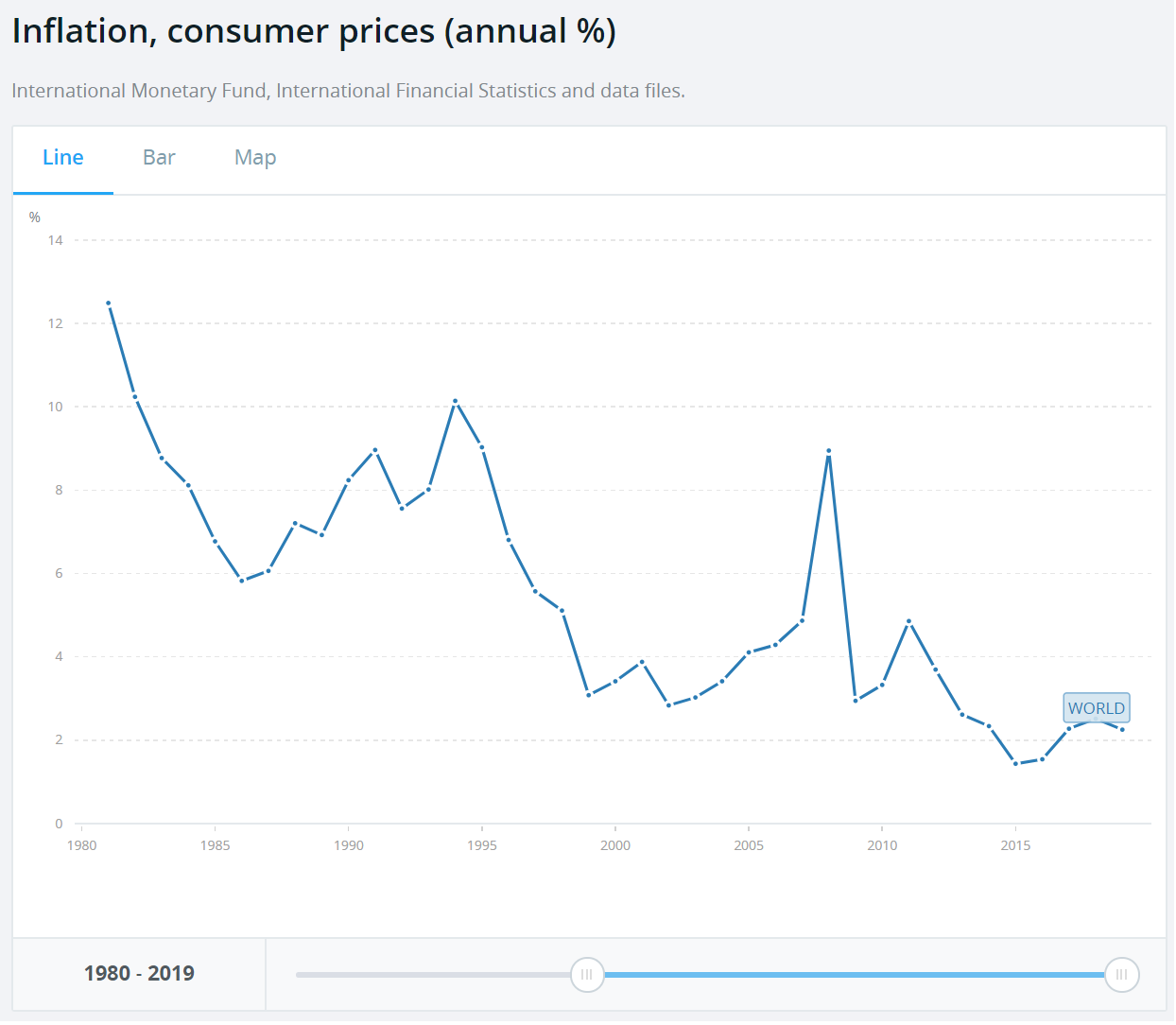Click the right range slider handle
This screenshot has width=1176, height=1025.
pos(1121,975)
